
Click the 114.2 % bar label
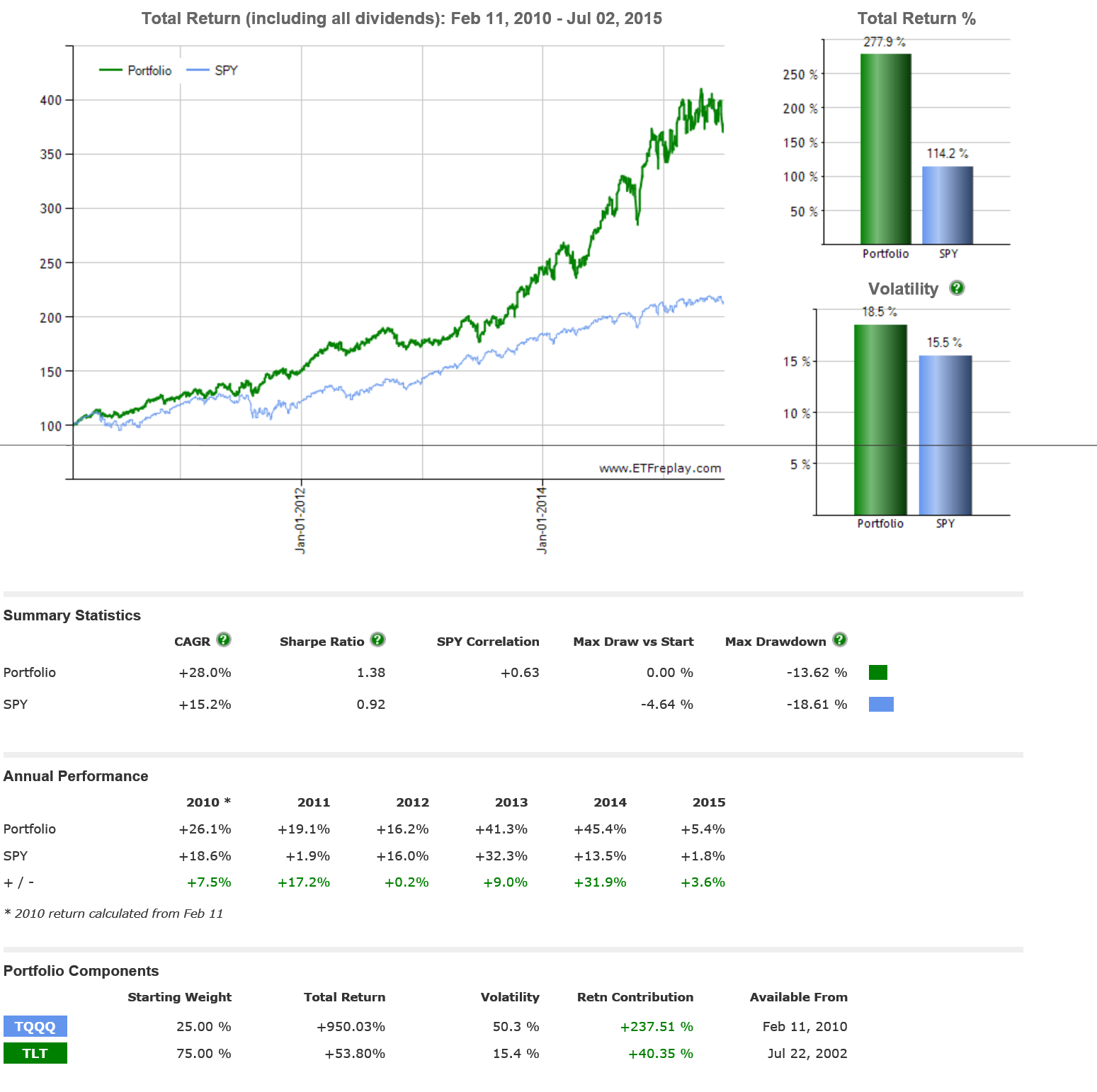point(948,154)
